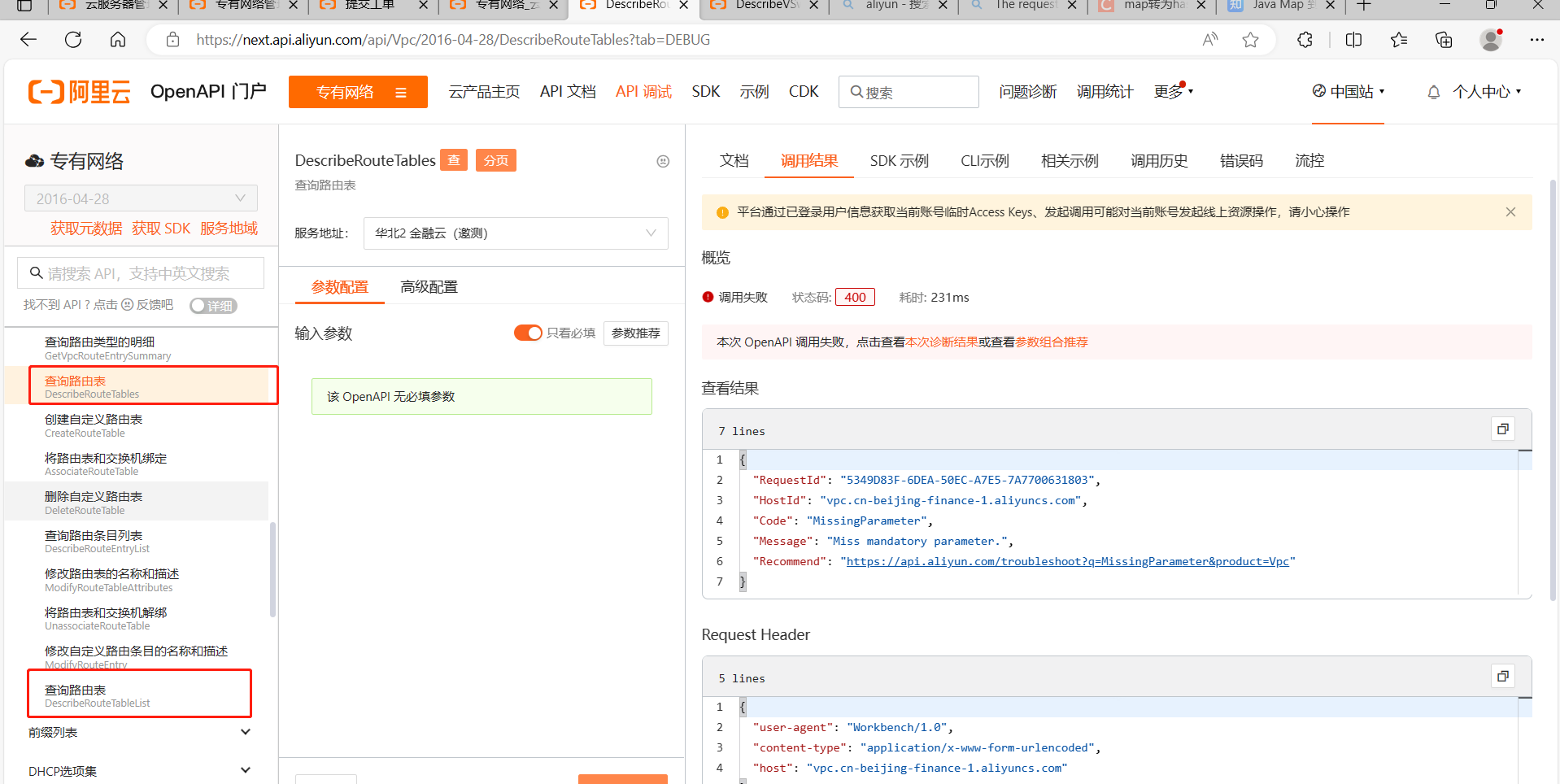Open the notification bell in header

click(1434, 92)
